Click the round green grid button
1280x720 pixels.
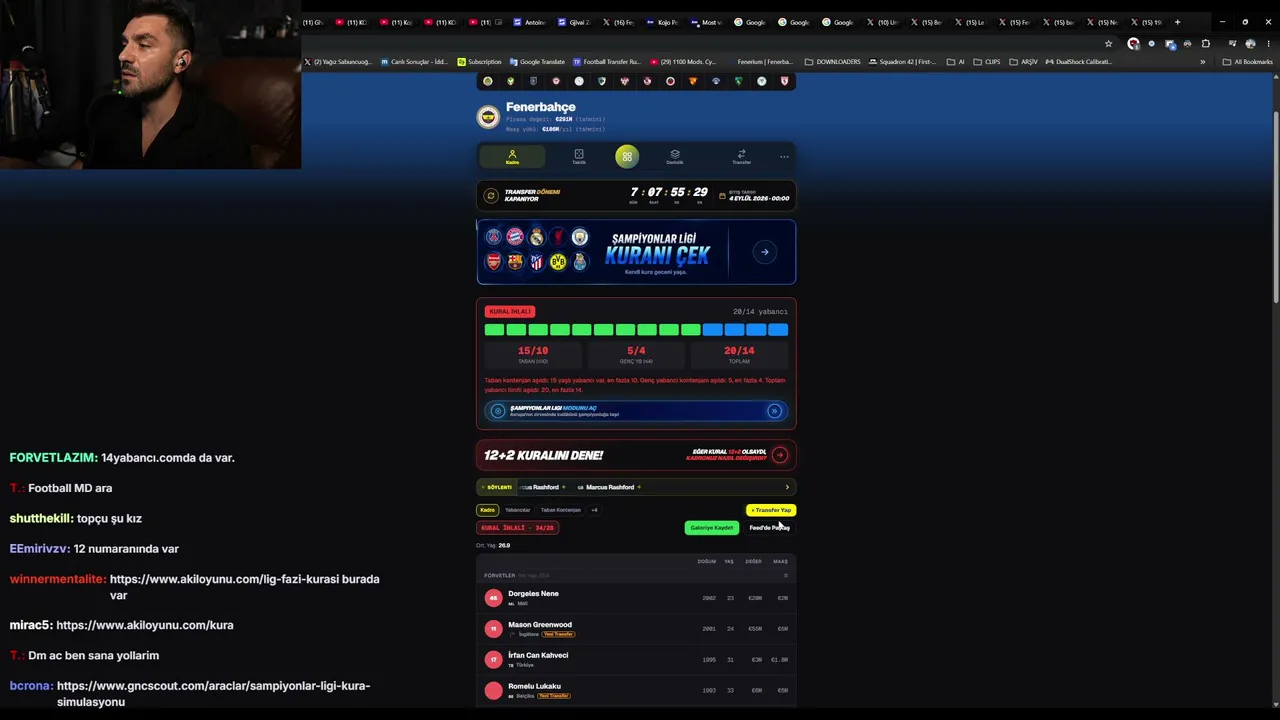pos(627,156)
